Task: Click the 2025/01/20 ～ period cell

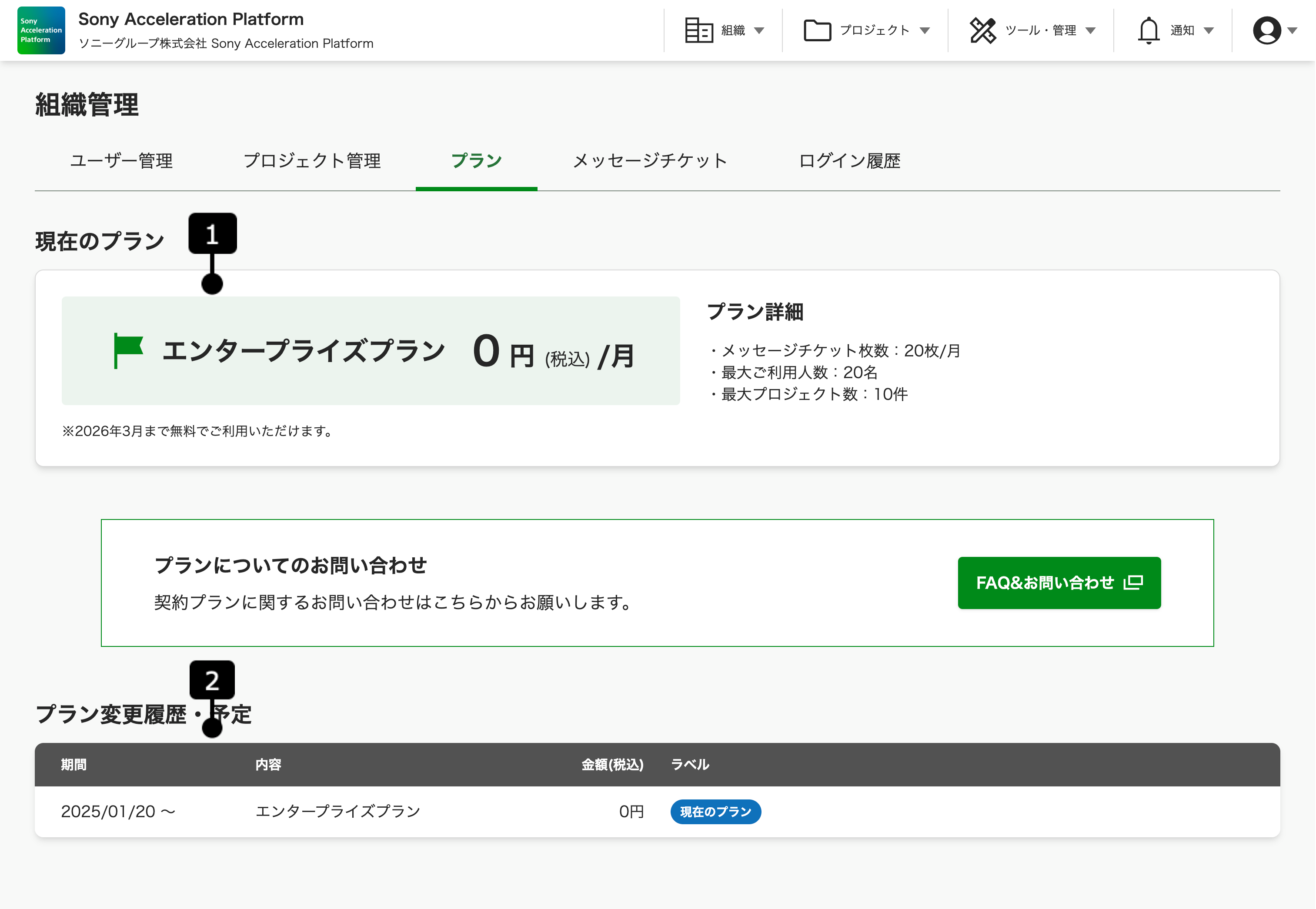Action: (118, 812)
